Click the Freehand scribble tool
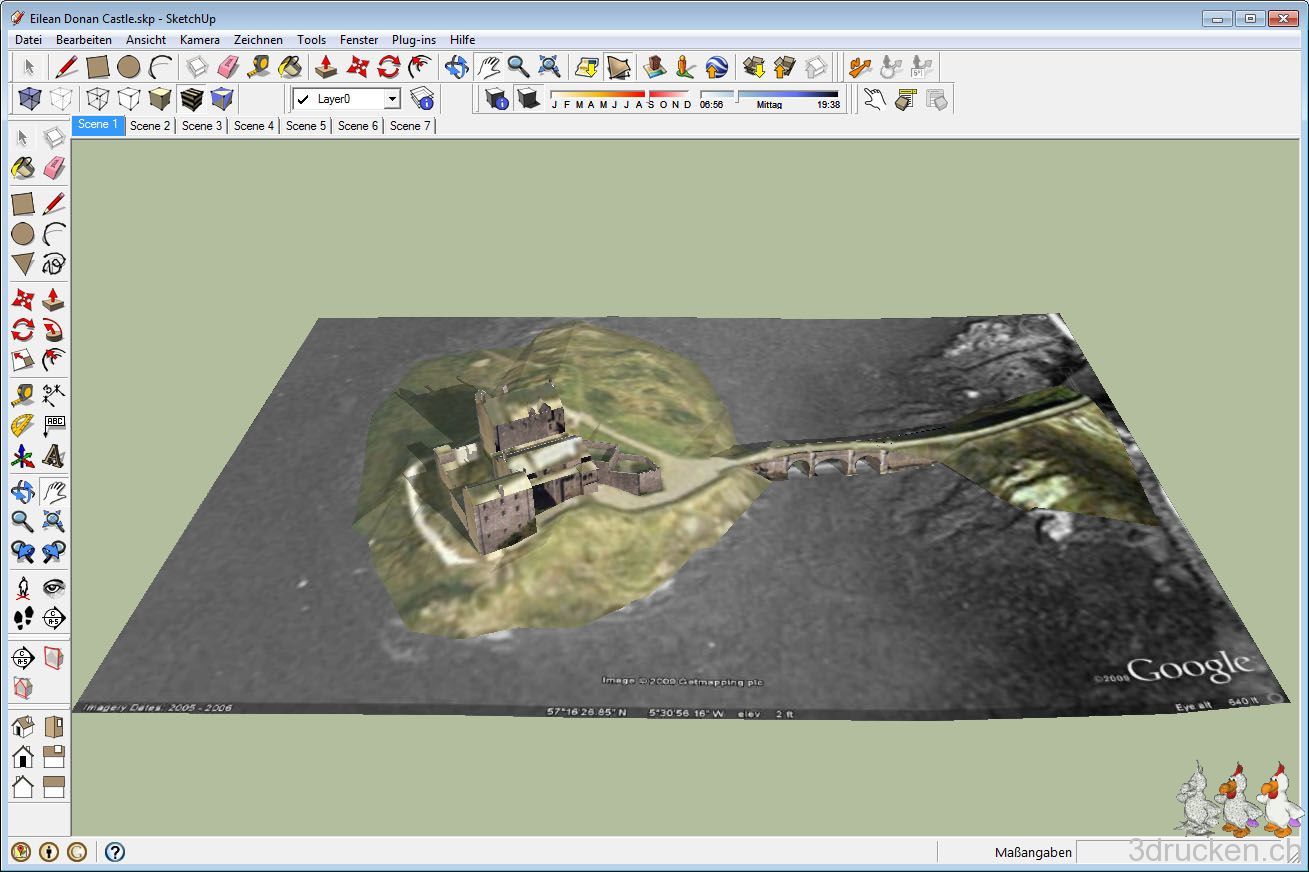Screen dimensions: 1309x872 [54, 264]
